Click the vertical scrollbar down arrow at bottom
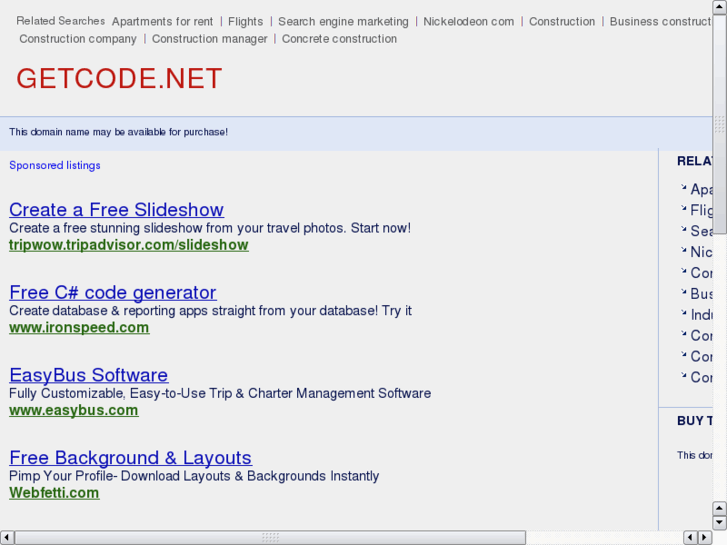This screenshot has width=727, height=545. (x=720, y=523)
